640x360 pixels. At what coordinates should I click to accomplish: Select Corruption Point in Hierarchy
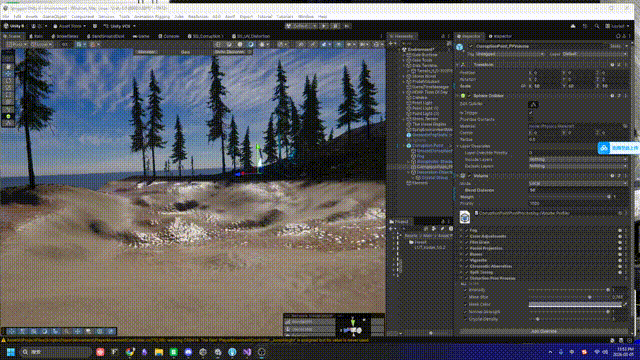pos(427,145)
